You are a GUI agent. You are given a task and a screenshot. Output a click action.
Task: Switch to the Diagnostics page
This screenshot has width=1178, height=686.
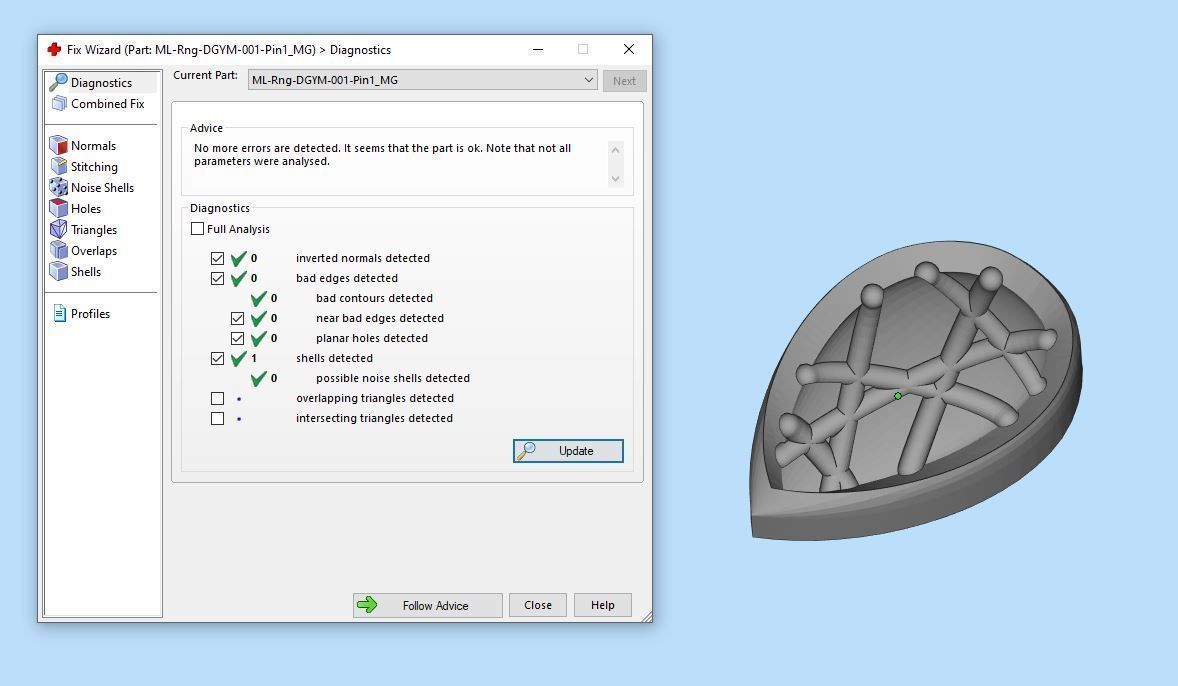coord(101,83)
